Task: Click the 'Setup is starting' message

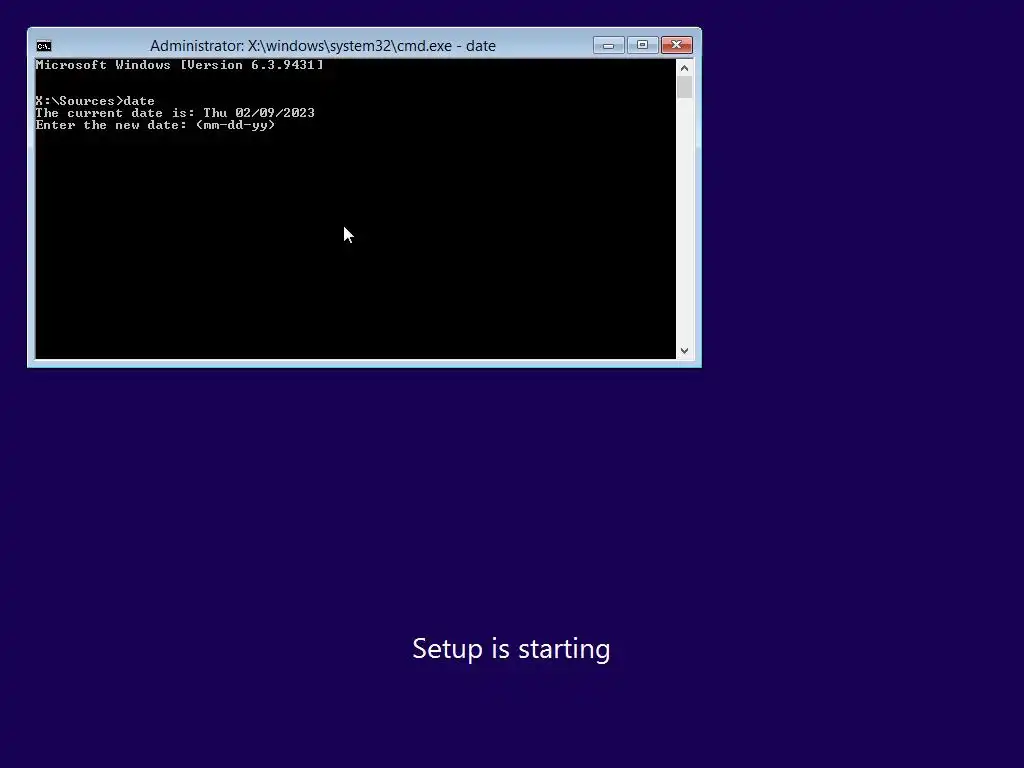Action: pyautogui.click(x=511, y=649)
